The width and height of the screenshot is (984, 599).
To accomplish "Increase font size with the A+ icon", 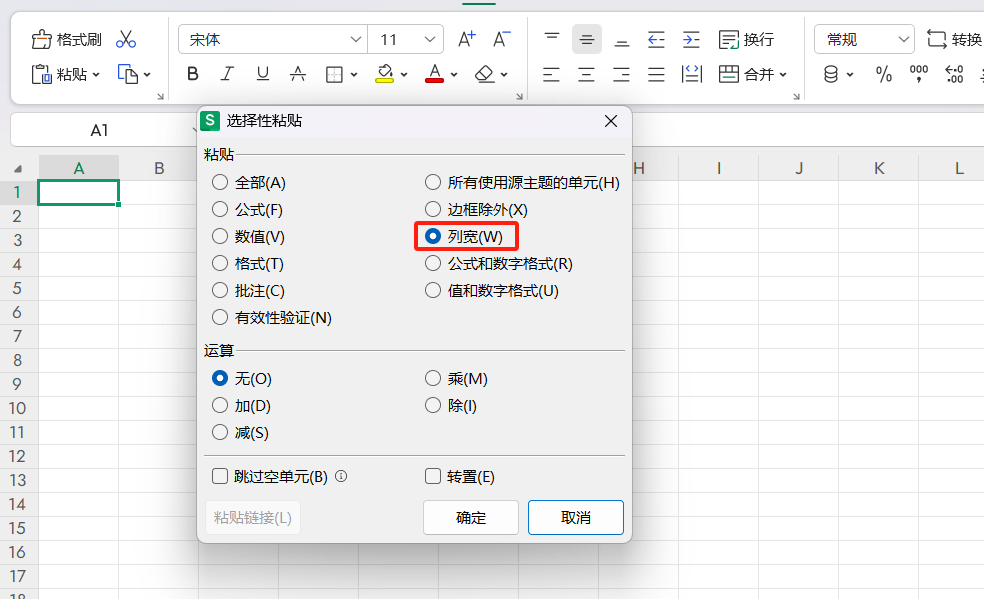I will tap(465, 38).
